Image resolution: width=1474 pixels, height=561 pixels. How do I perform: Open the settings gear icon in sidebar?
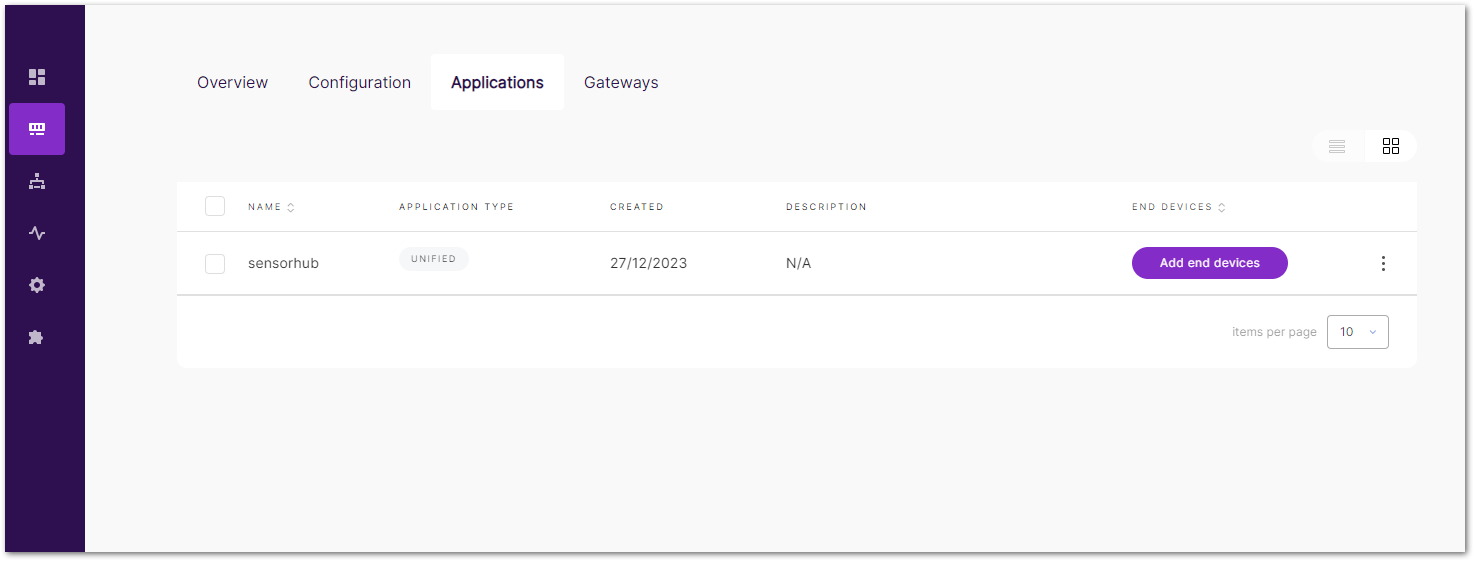pos(37,285)
